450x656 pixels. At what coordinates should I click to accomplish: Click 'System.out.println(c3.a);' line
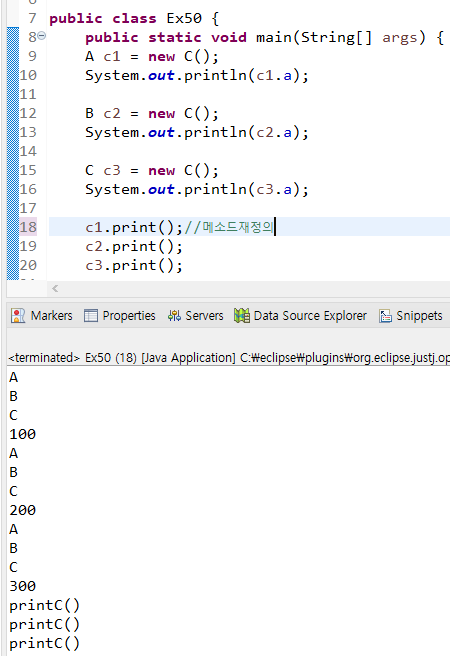pyautogui.click(x=197, y=189)
